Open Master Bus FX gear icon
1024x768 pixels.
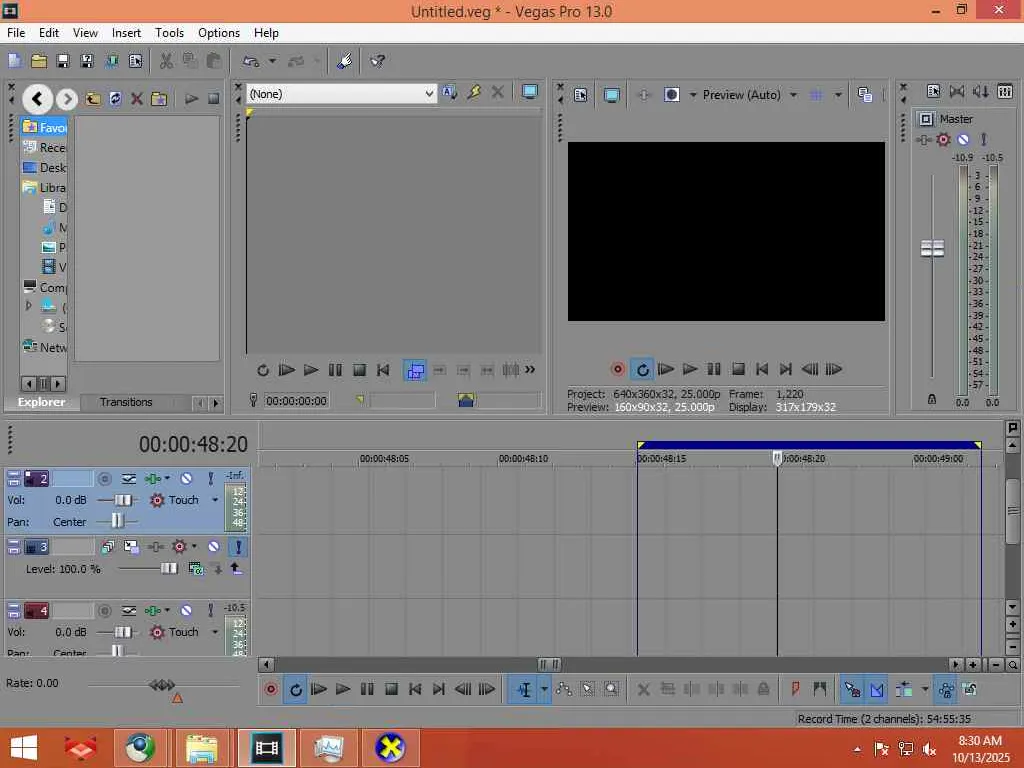pos(943,139)
